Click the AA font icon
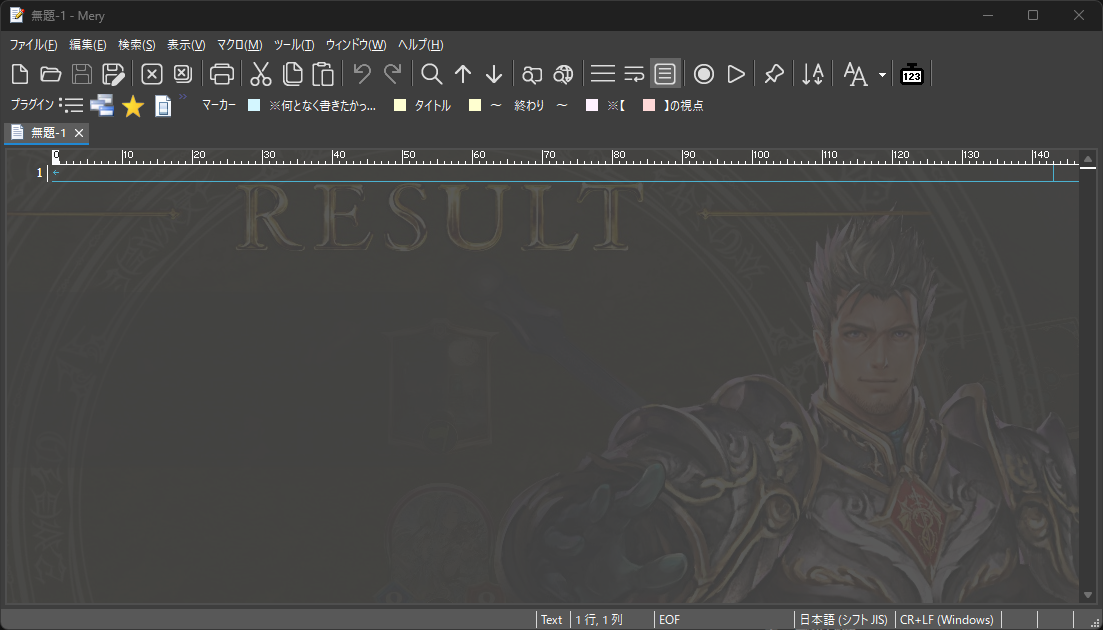The height and width of the screenshot is (630, 1103). (x=855, y=74)
